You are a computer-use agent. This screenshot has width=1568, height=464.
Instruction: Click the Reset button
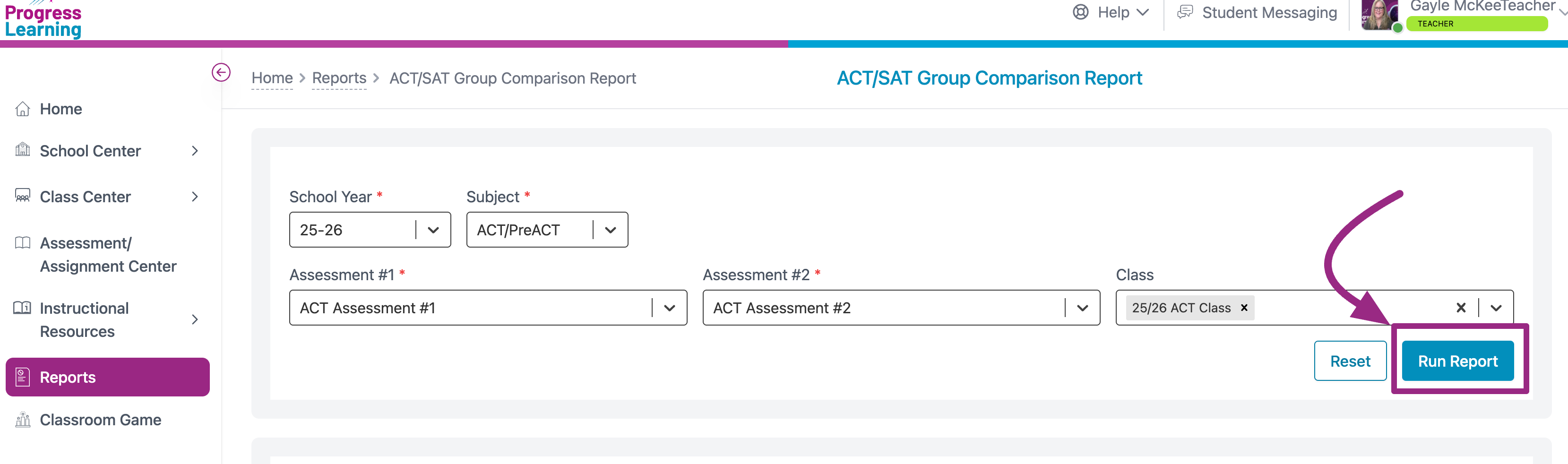point(1350,361)
